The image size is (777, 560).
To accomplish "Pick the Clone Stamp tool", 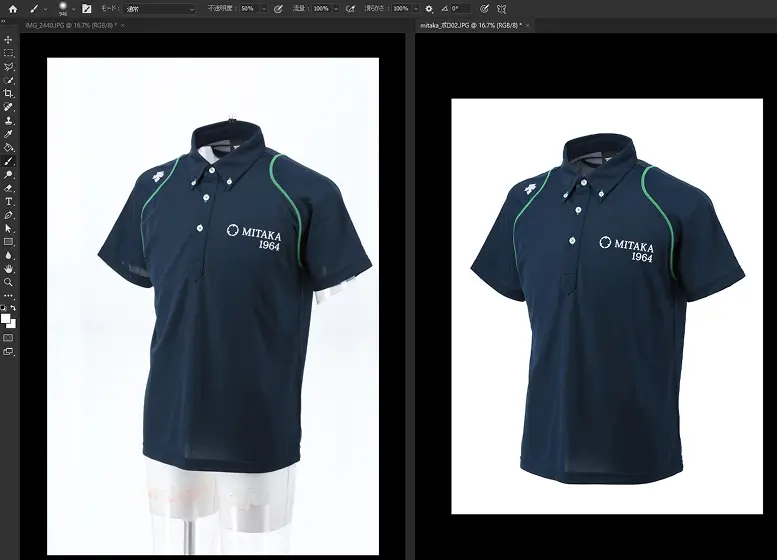I will coord(9,120).
